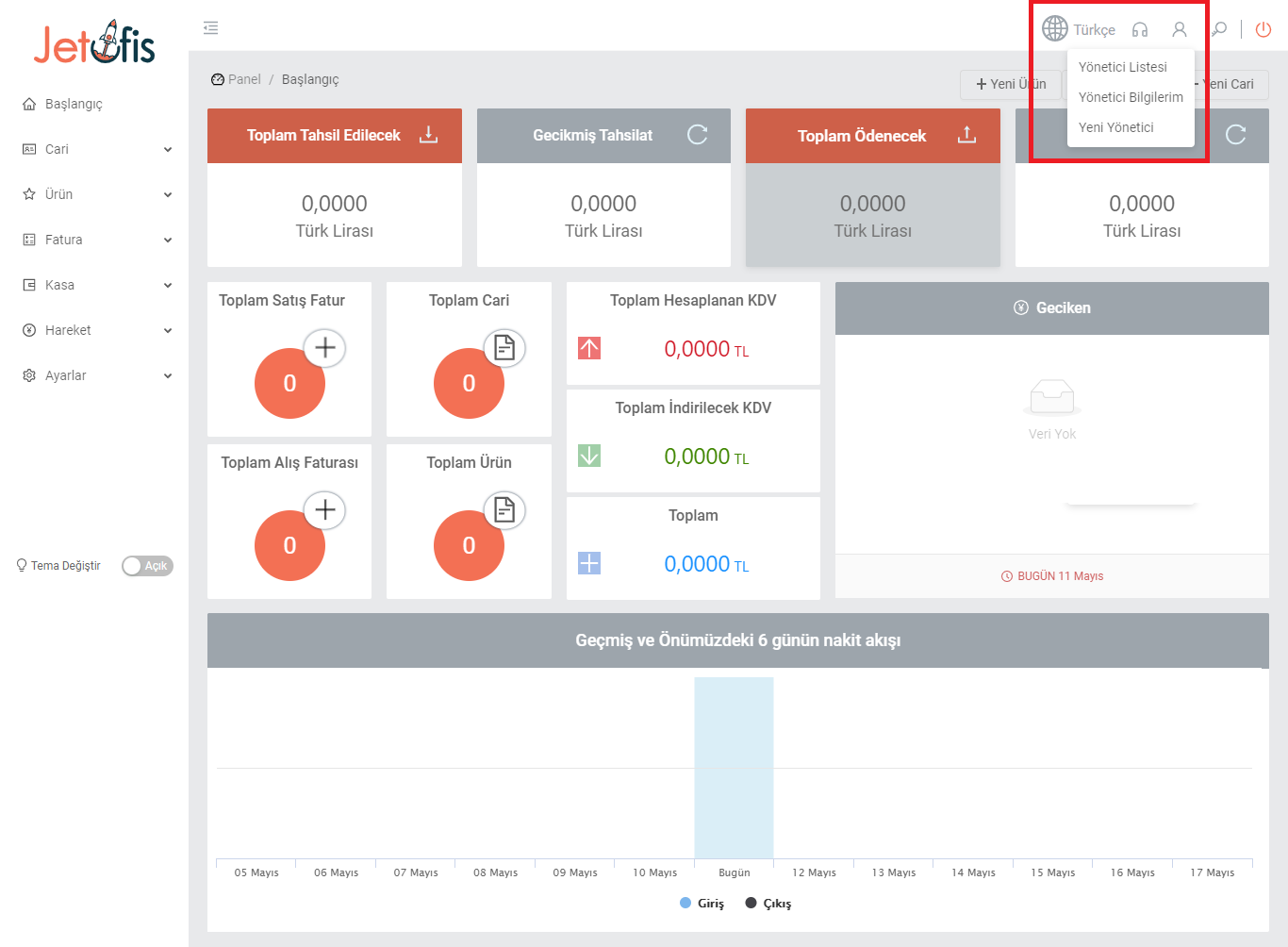This screenshot has width=1288, height=947.
Task: Click the document icon under Toplam Ürün
Action: tap(504, 509)
